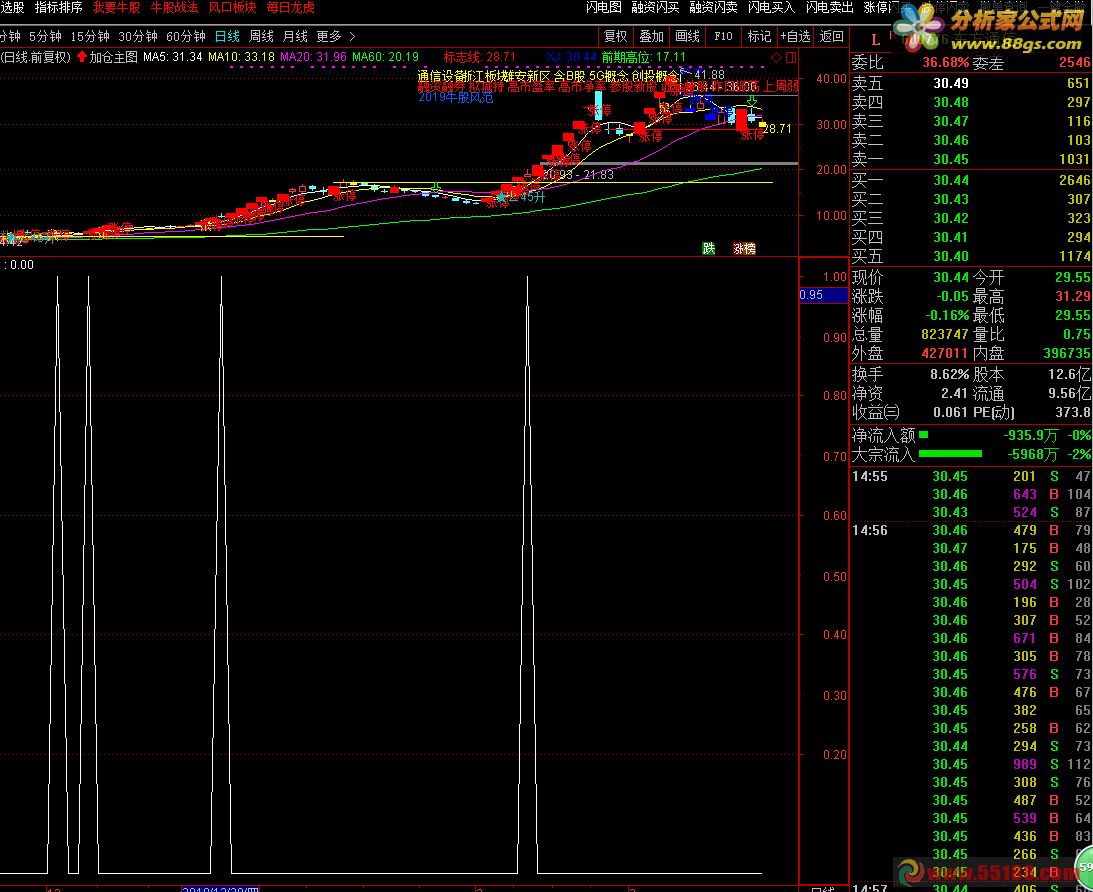Click the 2019牛股风范 text on chart
1093x892 pixels.
[x=456, y=98]
